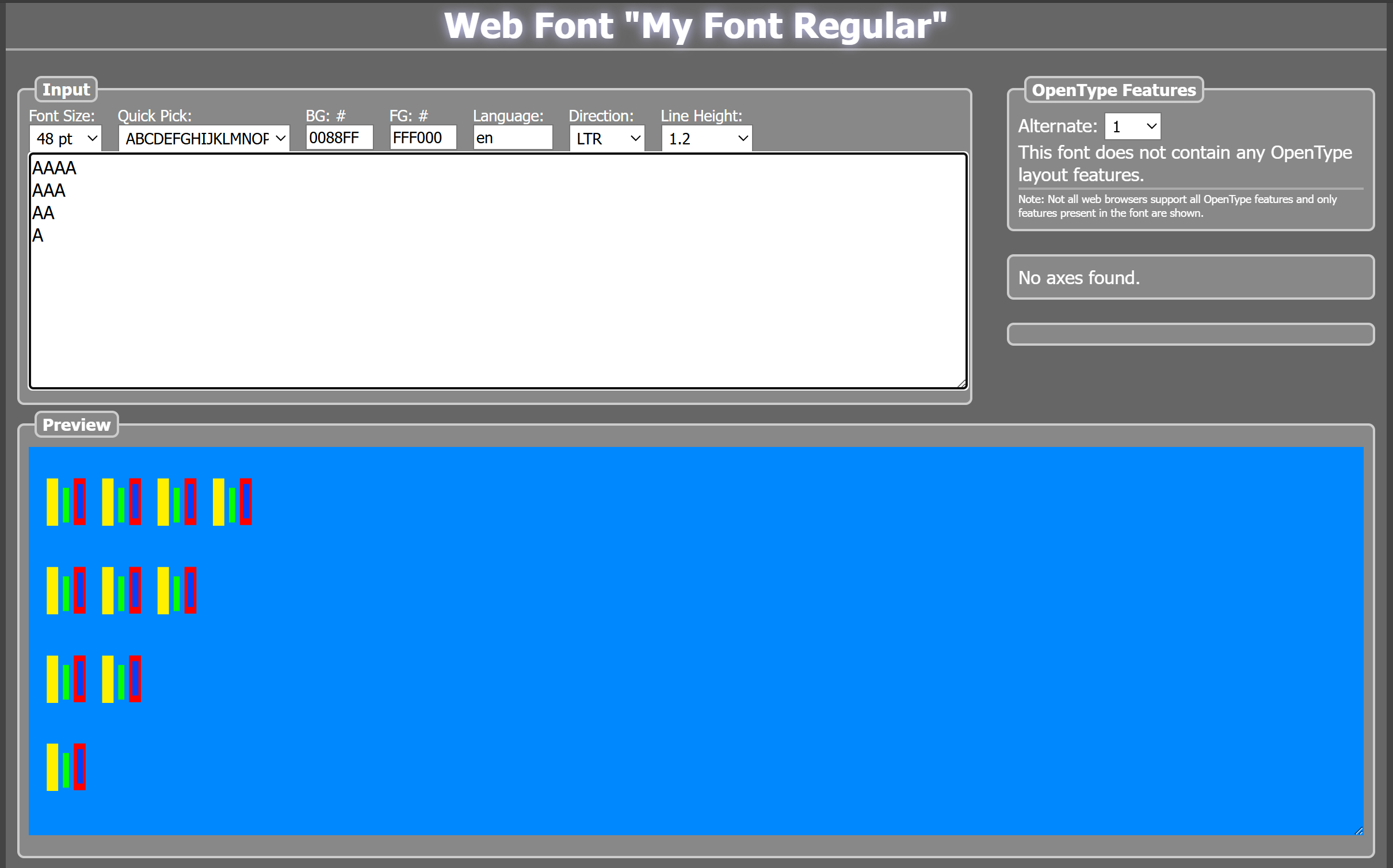1393x868 pixels.
Task: Click the FG color hex field
Action: tap(423, 138)
